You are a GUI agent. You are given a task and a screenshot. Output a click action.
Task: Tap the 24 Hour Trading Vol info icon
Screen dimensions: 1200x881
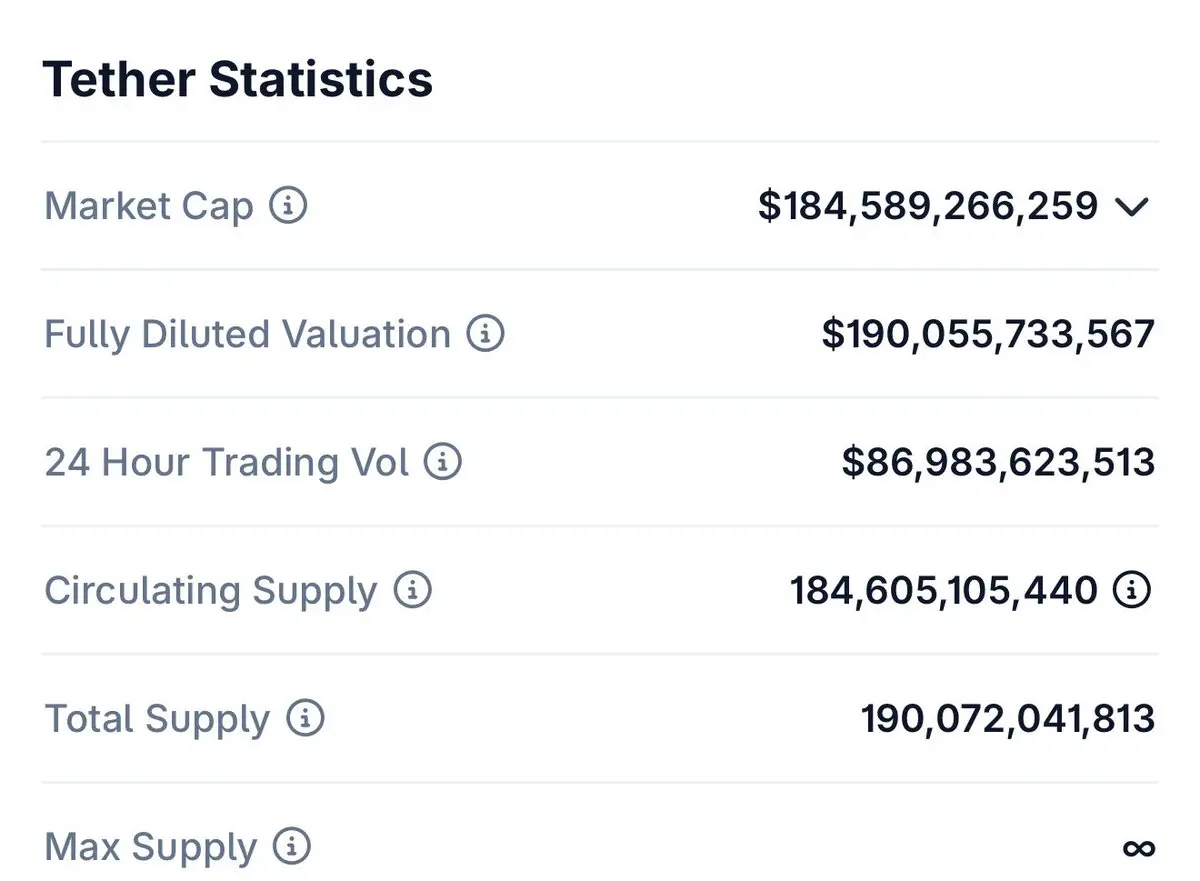click(x=443, y=462)
